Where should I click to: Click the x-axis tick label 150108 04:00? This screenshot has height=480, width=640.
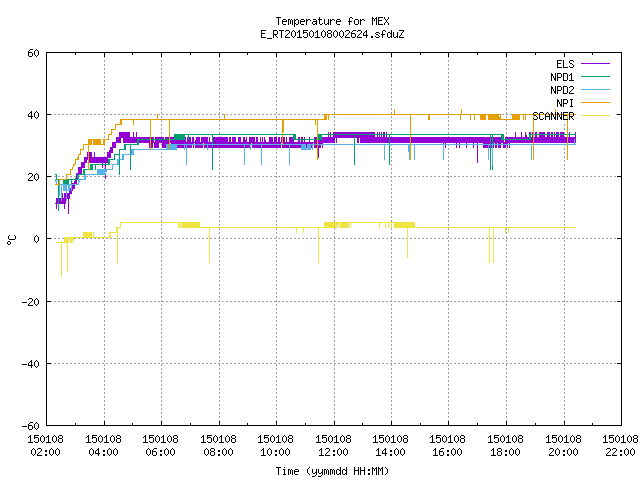(x=104, y=446)
